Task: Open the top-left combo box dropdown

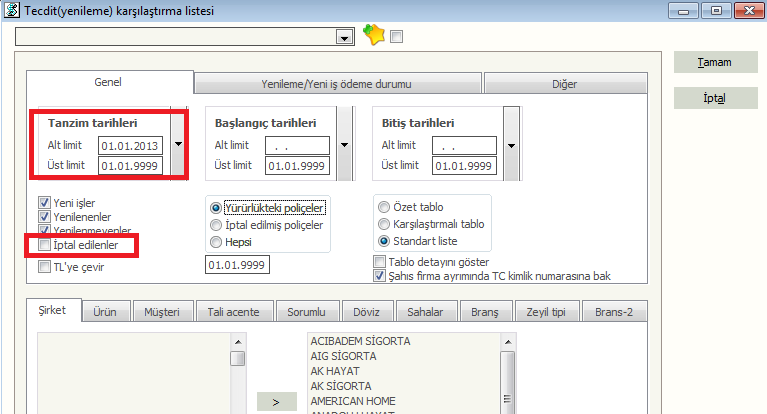Action: [345, 37]
